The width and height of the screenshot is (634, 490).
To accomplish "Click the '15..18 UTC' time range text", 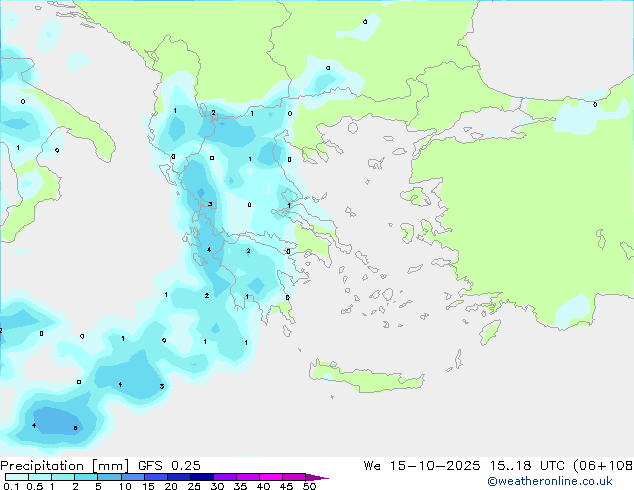I will (x=527, y=466).
